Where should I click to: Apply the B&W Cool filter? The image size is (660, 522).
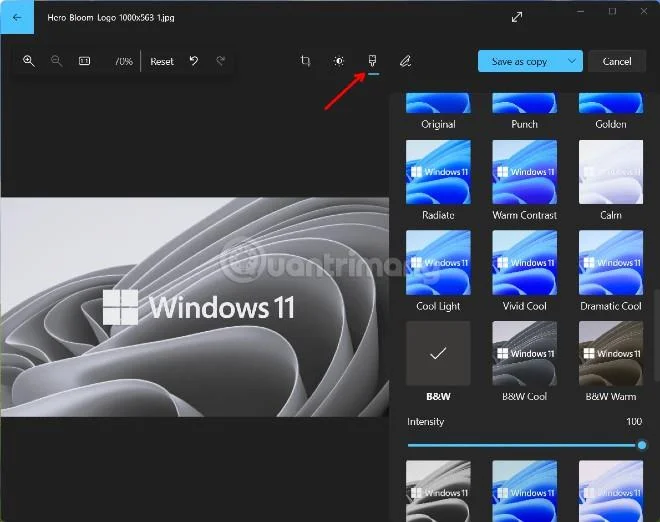click(x=524, y=353)
